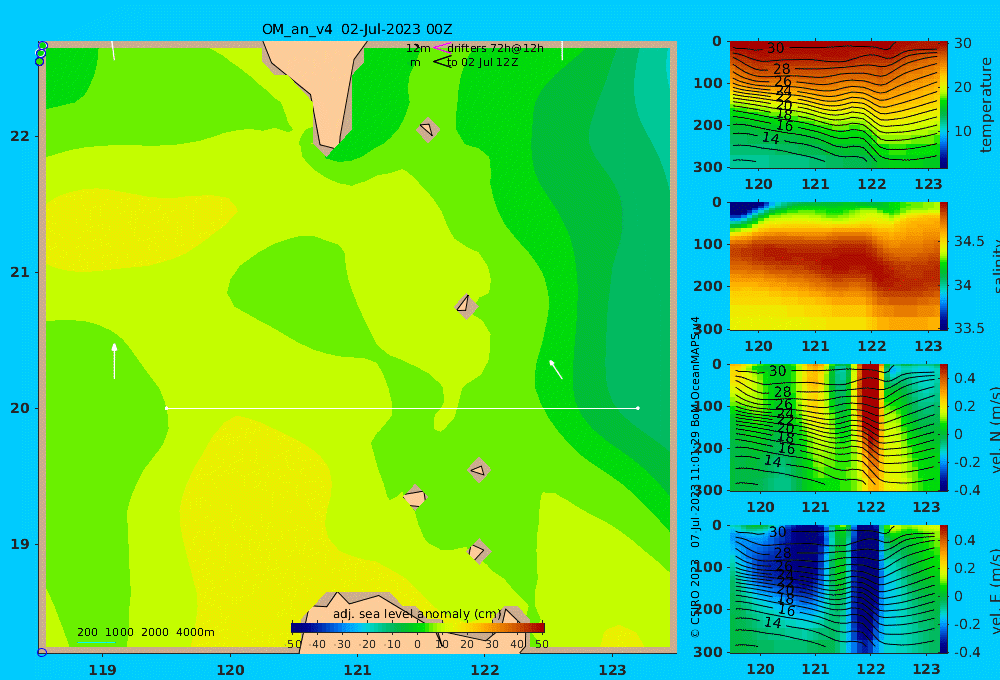The image size is (1000, 680).
Task: Click the '33.5' salinity scale value
Action: [x=969, y=328]
